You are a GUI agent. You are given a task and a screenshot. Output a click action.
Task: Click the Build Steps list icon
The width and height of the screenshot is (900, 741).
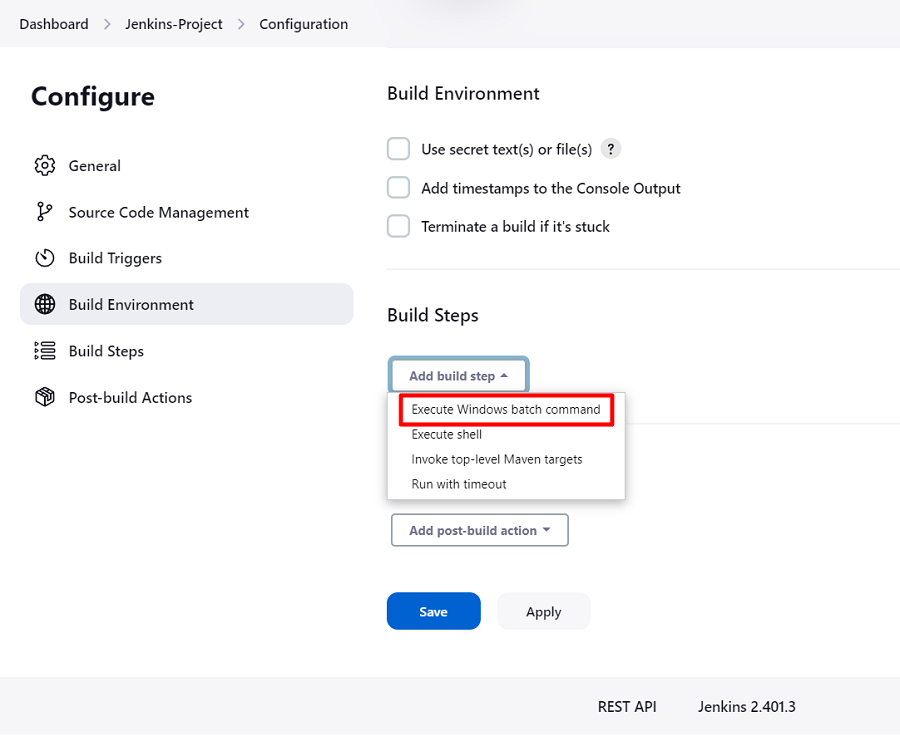point(44,351)
